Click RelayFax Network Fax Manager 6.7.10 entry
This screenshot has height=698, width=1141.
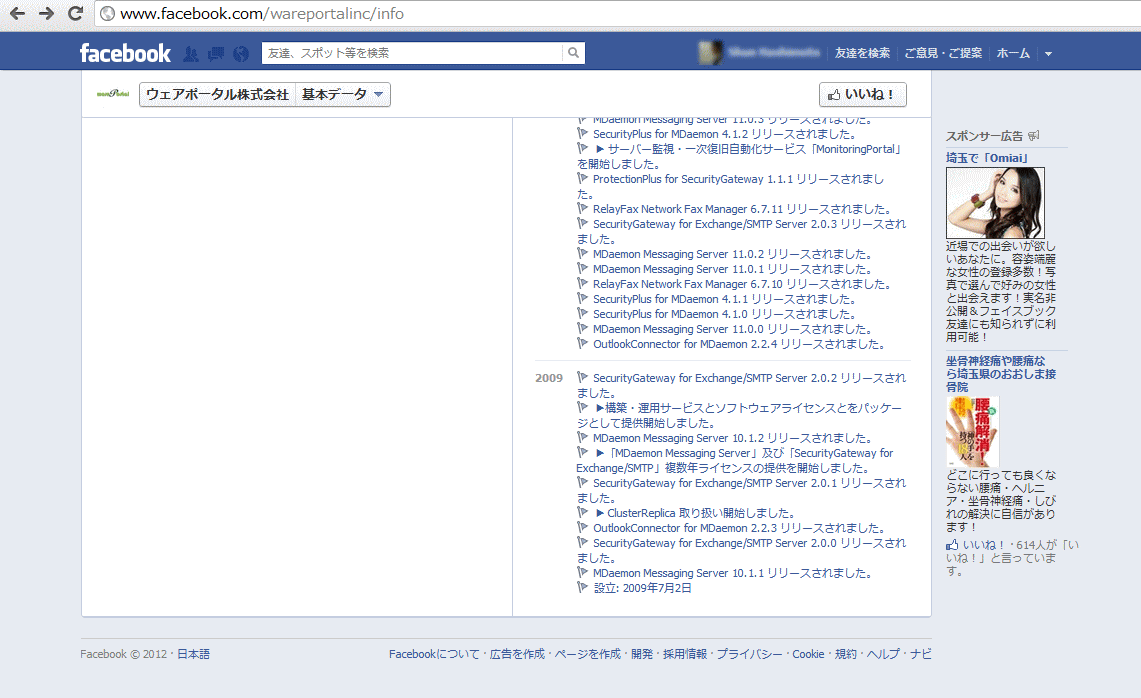click(742, 285)
